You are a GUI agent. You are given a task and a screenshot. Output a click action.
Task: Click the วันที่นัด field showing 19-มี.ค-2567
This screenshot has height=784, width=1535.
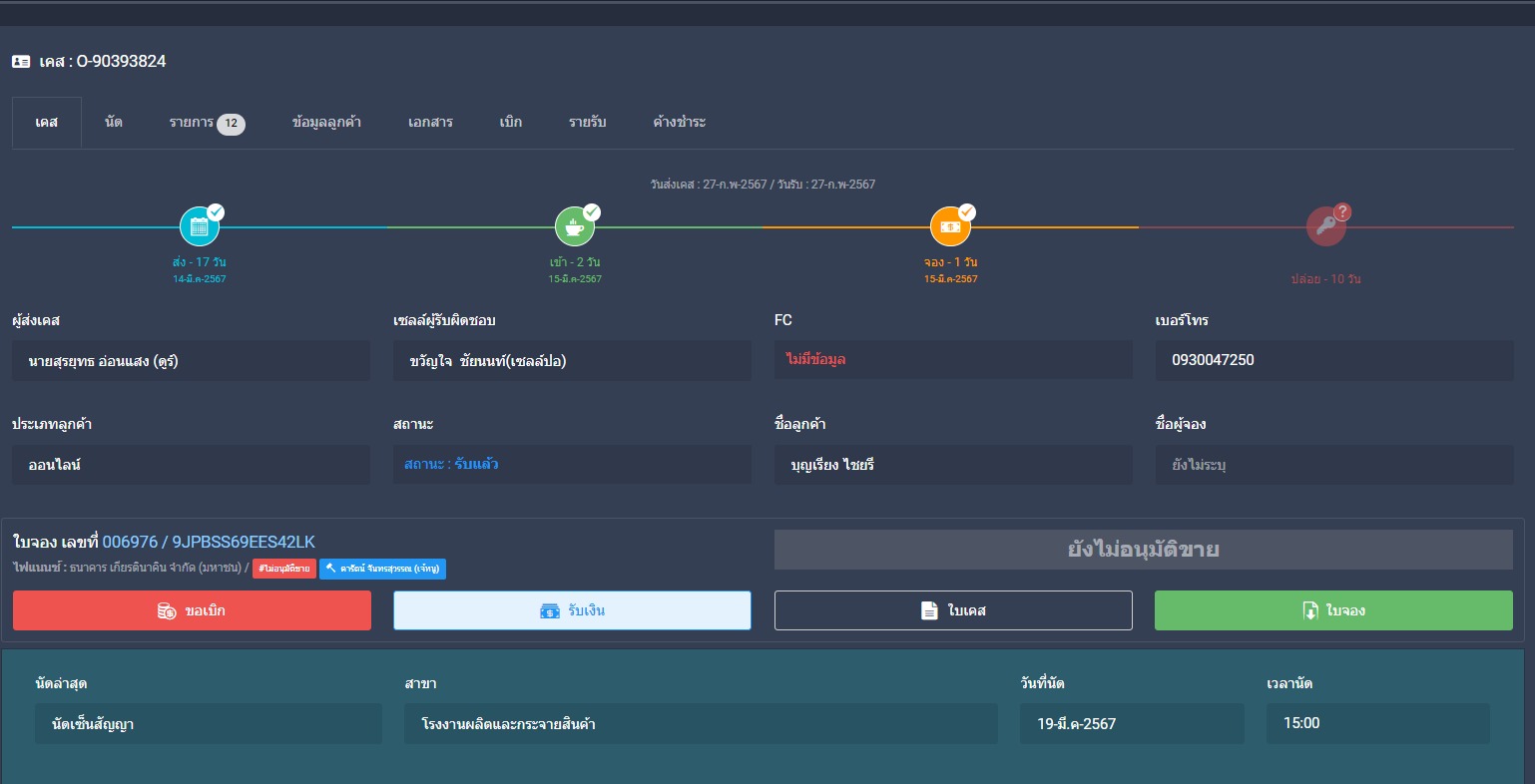pyautogui.click(x=1131, y=723)
